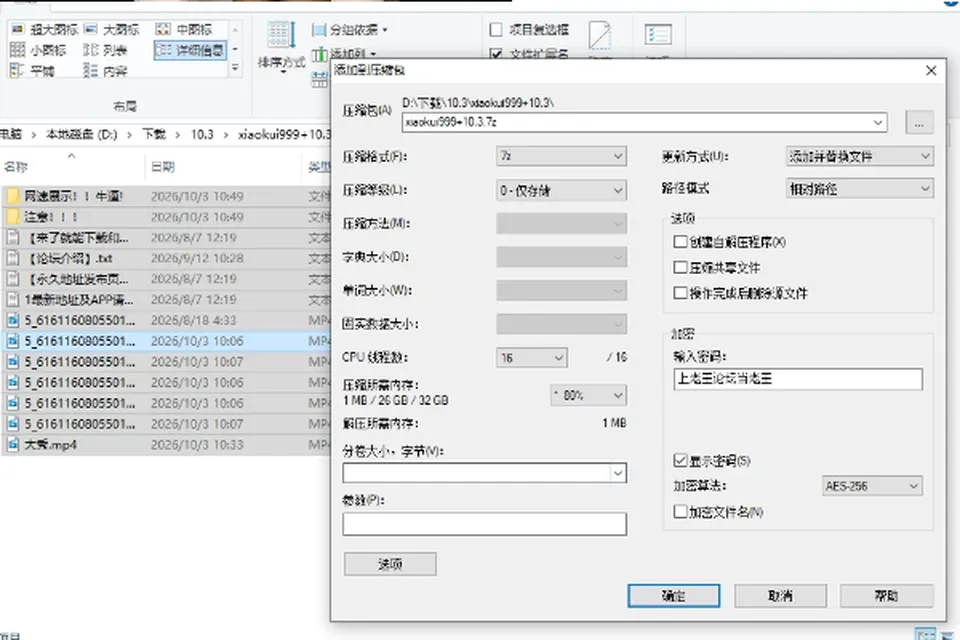Click file icon of 【论坛介绍】.txt
This screenshot has width=960, height=640.
coord(12,258)
